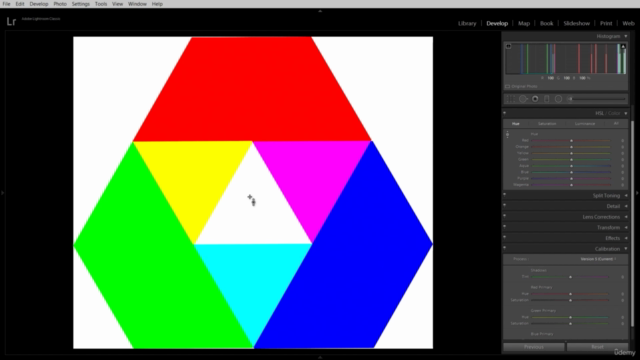Toggle the Detail panel switch
The height and width of the screenshot is (360, 640).
(x=505, y=206)
